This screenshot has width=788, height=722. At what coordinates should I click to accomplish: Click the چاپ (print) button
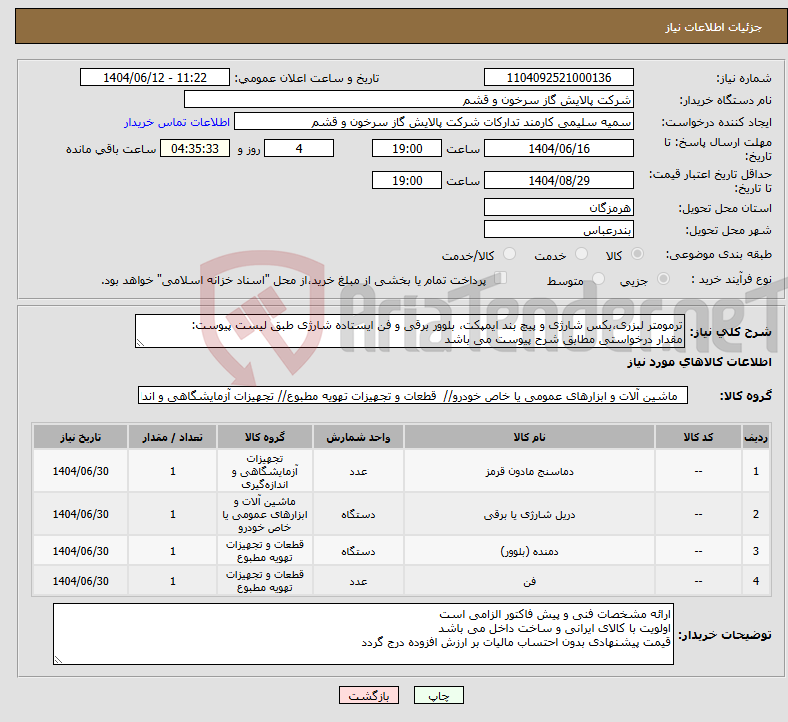pyautogui.click(x=438, y=695)
